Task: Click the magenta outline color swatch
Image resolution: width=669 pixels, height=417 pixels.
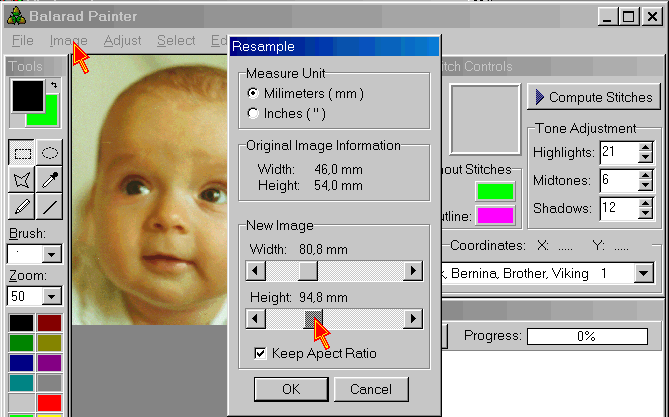Action: [495, 216]
